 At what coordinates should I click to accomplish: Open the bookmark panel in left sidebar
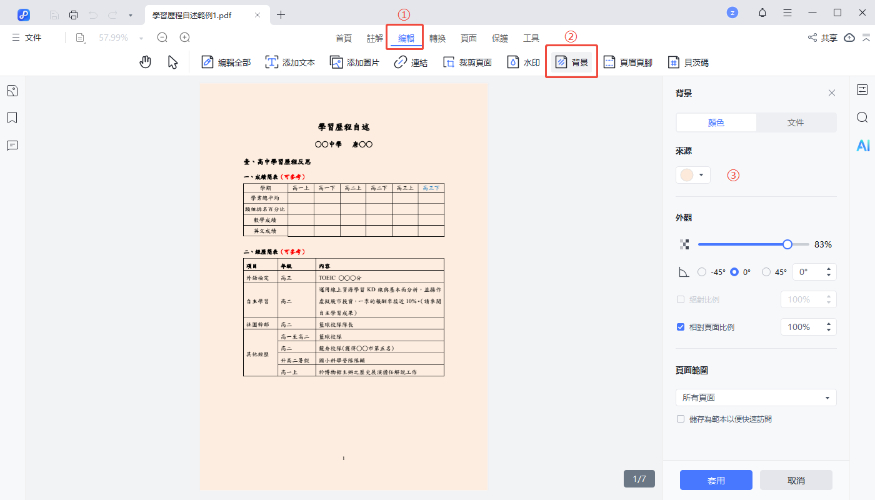(12, 117)
